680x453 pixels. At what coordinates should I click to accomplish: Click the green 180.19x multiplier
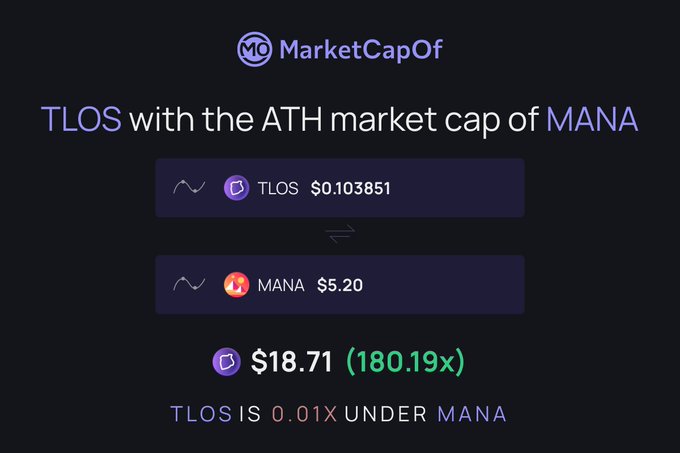click(x=406, y=361)
